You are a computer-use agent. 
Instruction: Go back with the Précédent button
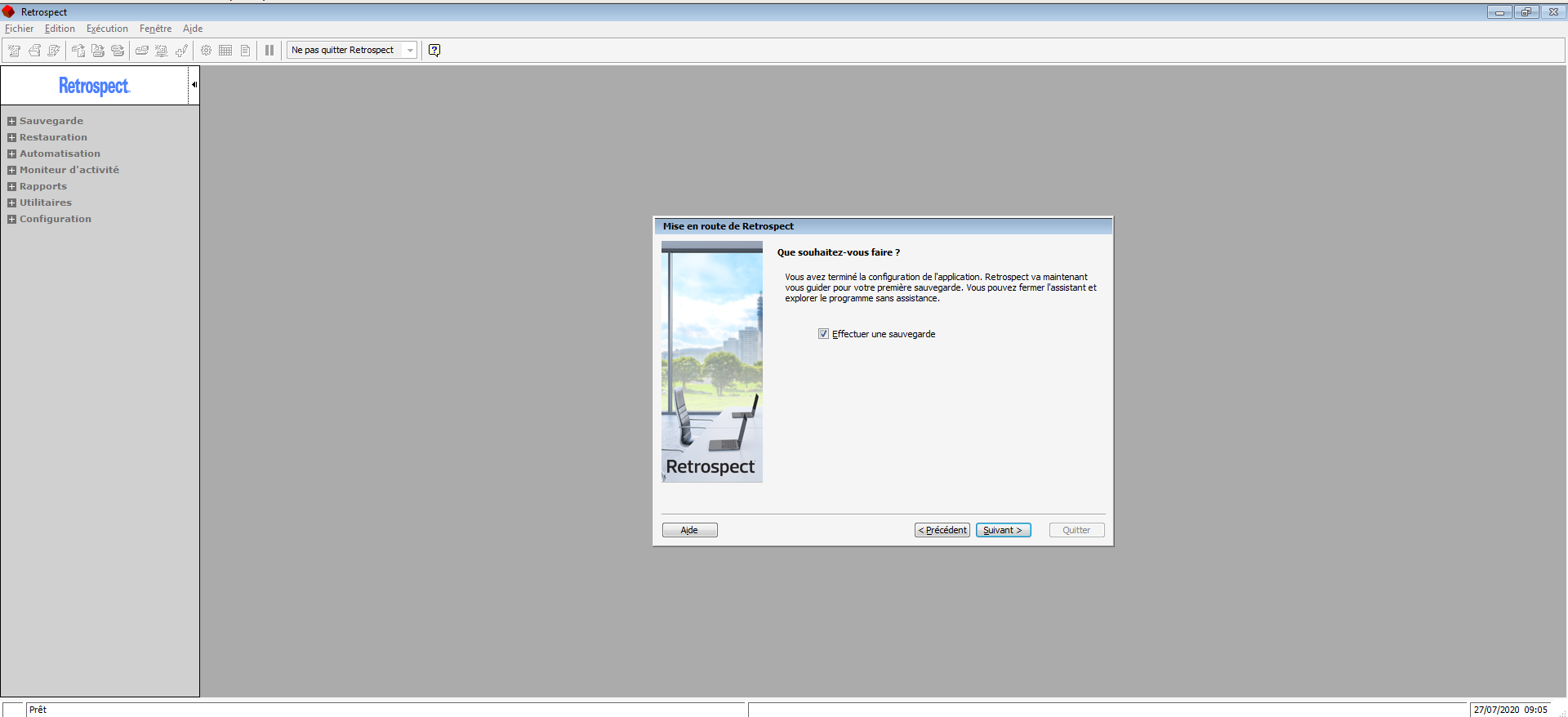tap(942, 530)
